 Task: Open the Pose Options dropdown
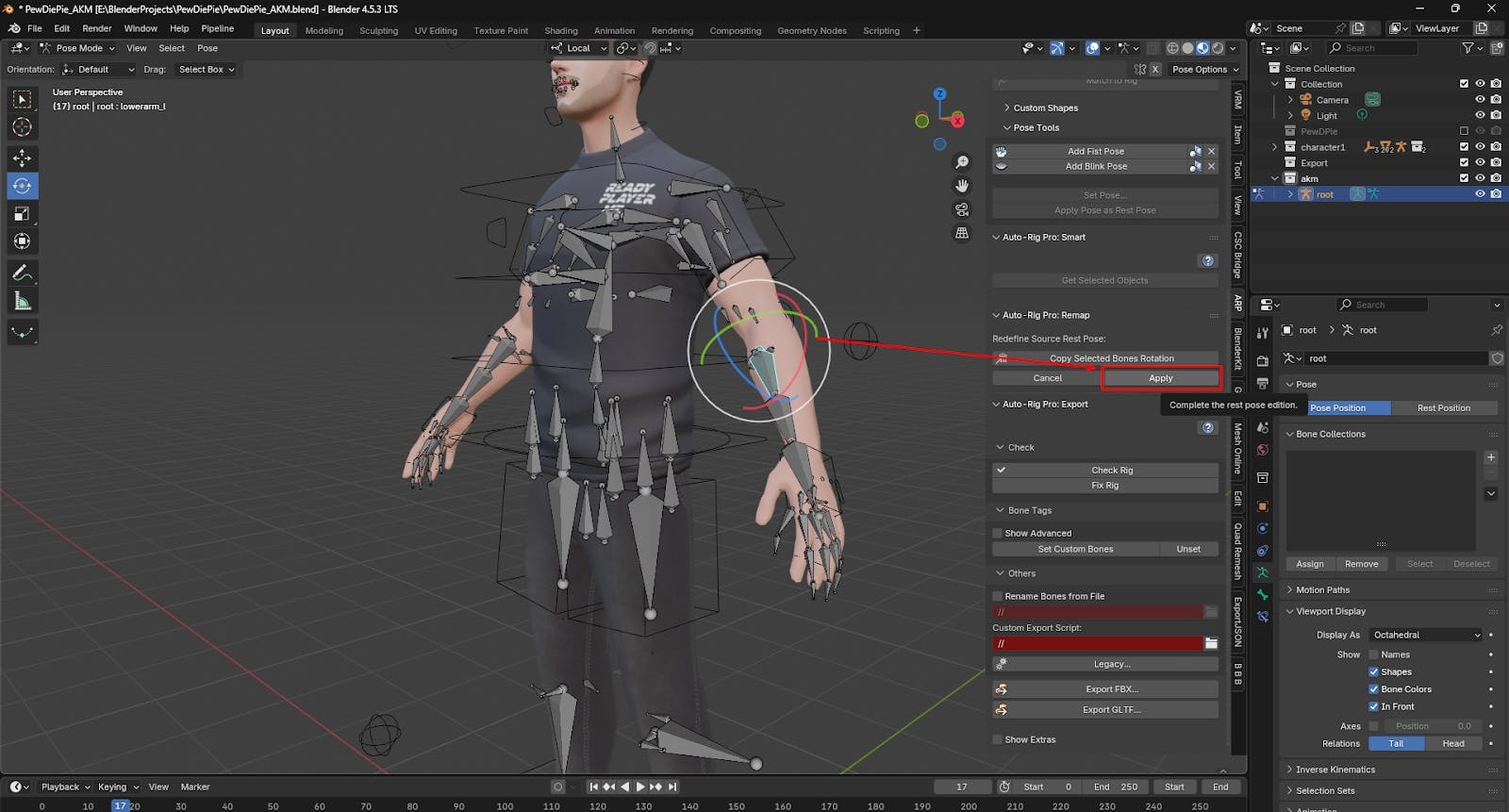(1205, 69)
